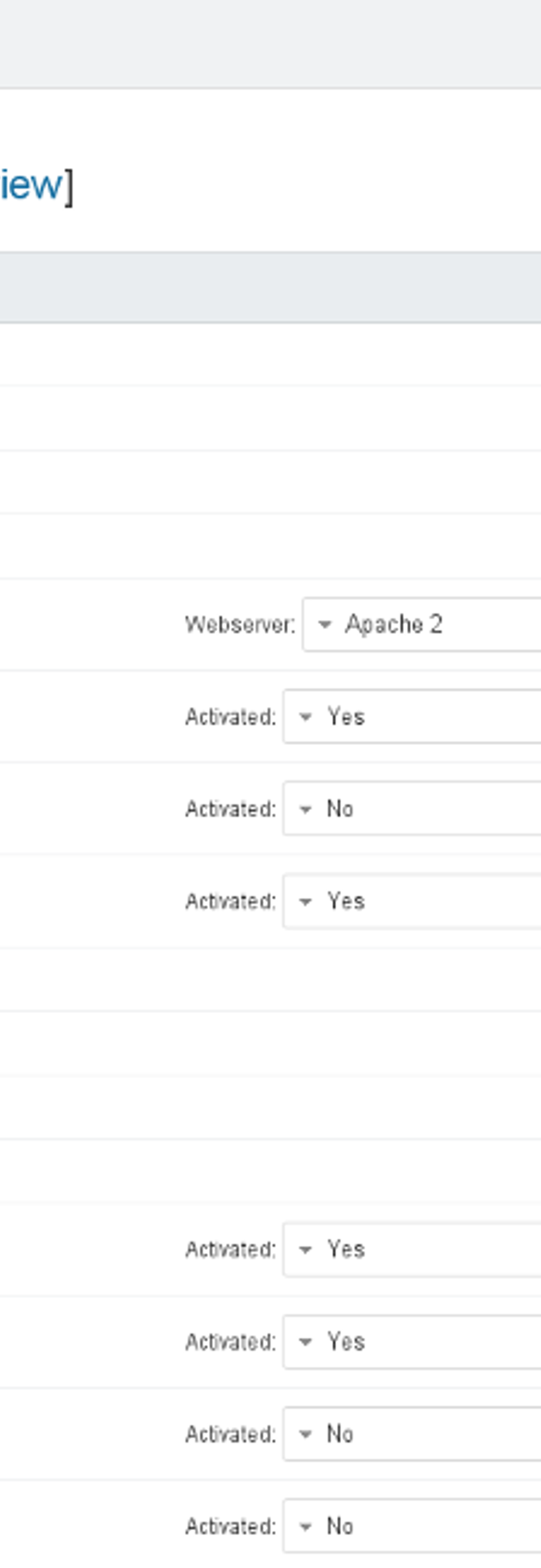Expand the fourth Activated dropdown, set to Yes

pyautogui.click(x=411, y=1250)
